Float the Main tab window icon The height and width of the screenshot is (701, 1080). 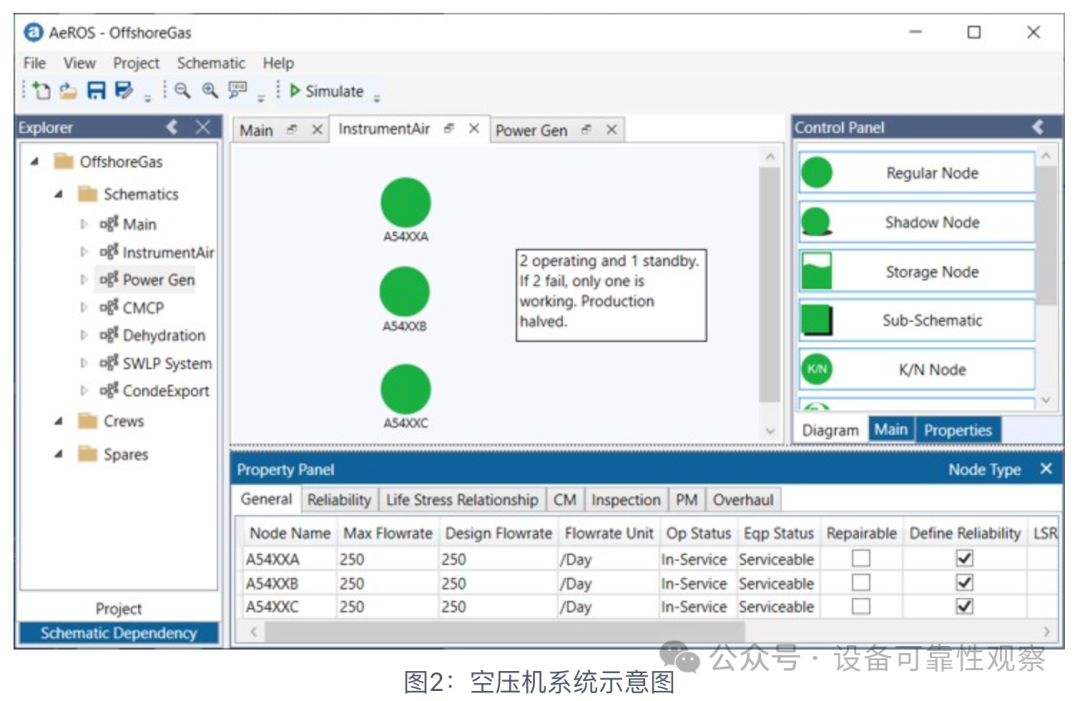point(292,129)
